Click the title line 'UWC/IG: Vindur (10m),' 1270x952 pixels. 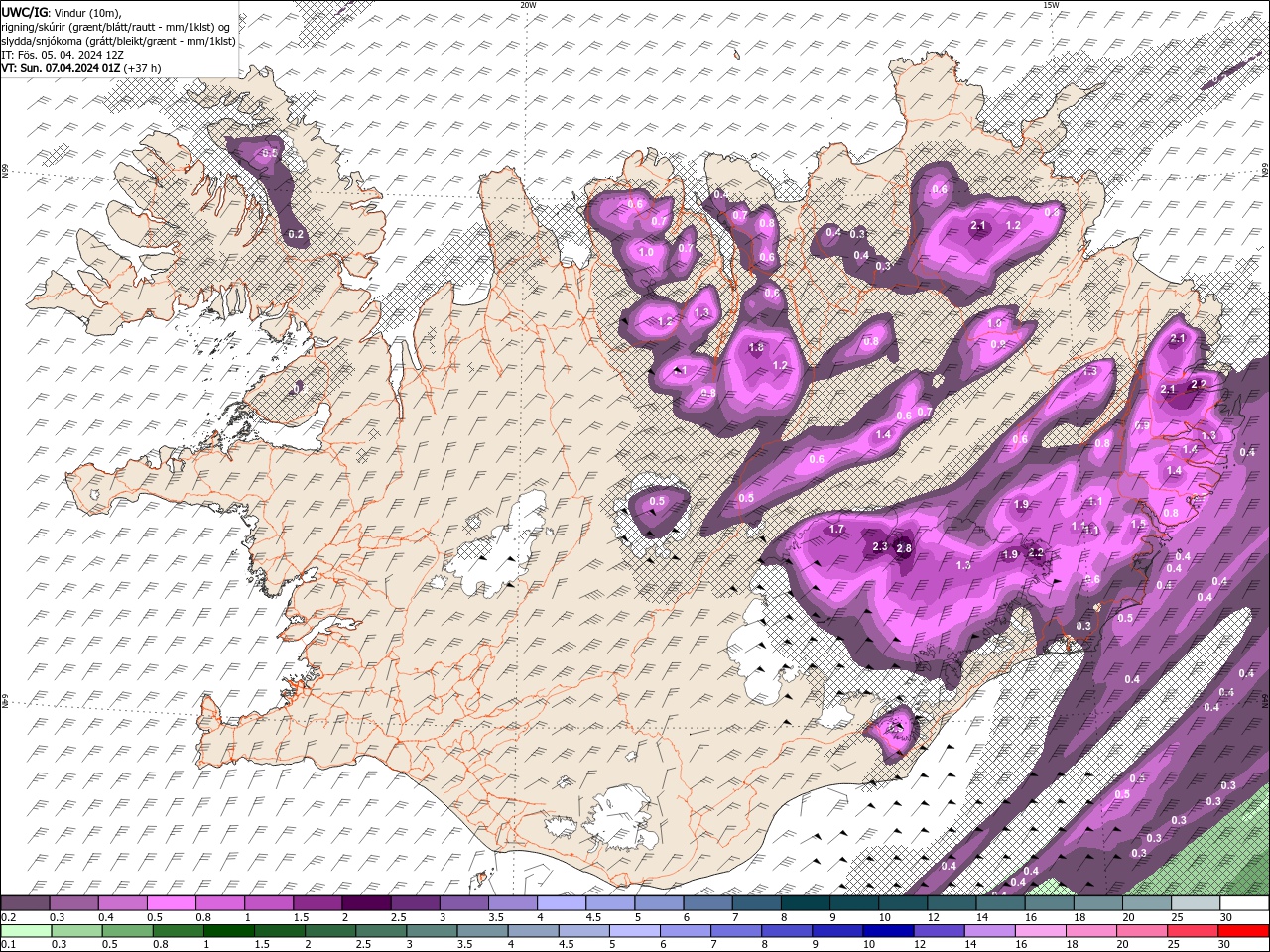tap(62, 12)
